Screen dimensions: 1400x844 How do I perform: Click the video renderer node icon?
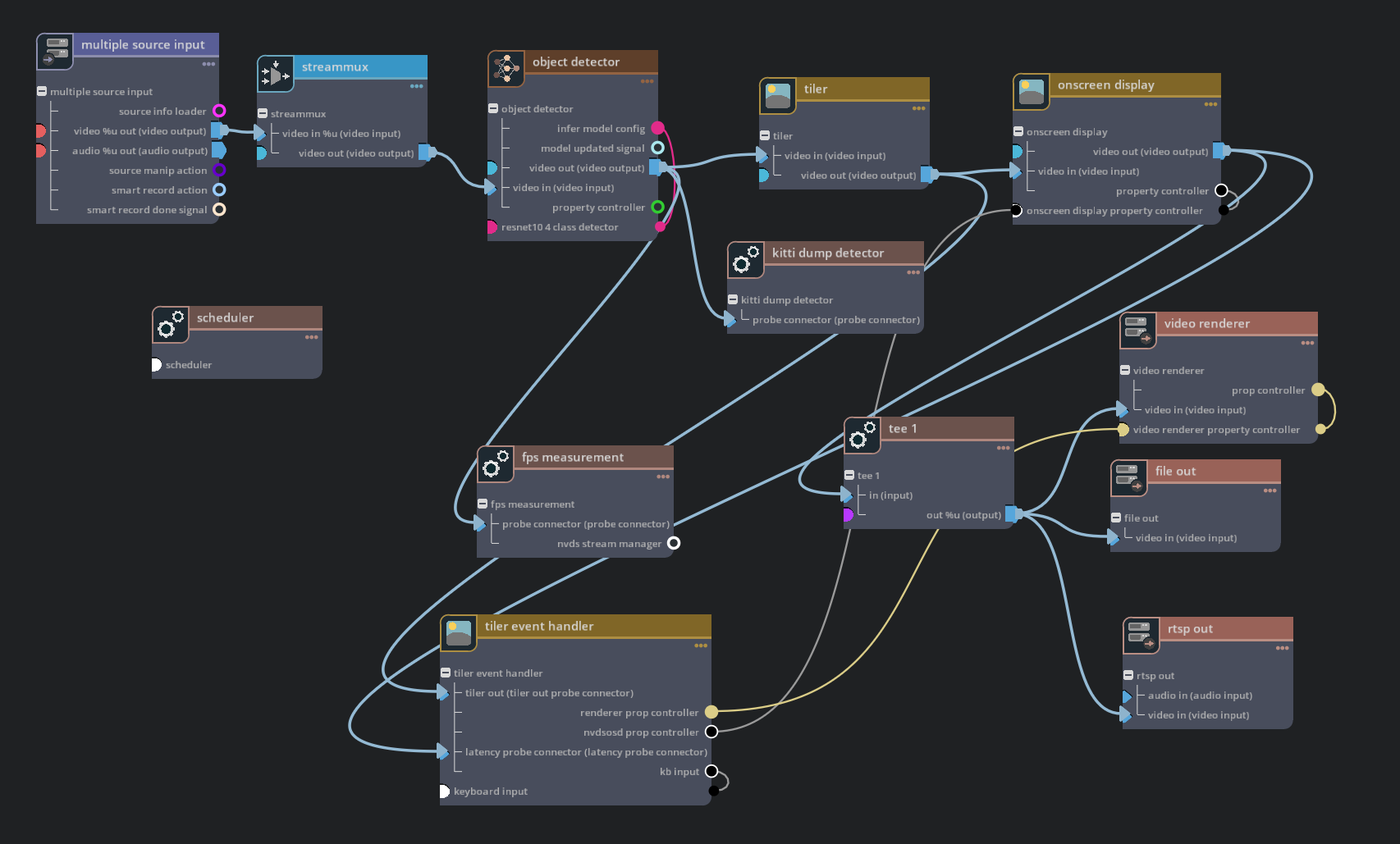pos(1138,331)
